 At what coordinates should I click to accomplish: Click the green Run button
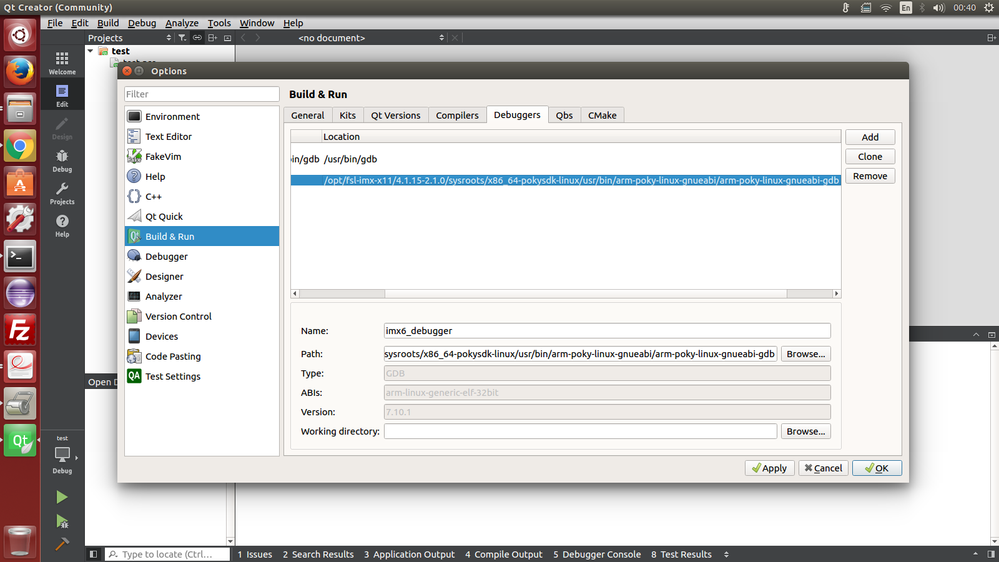click(x=62, y=497)
